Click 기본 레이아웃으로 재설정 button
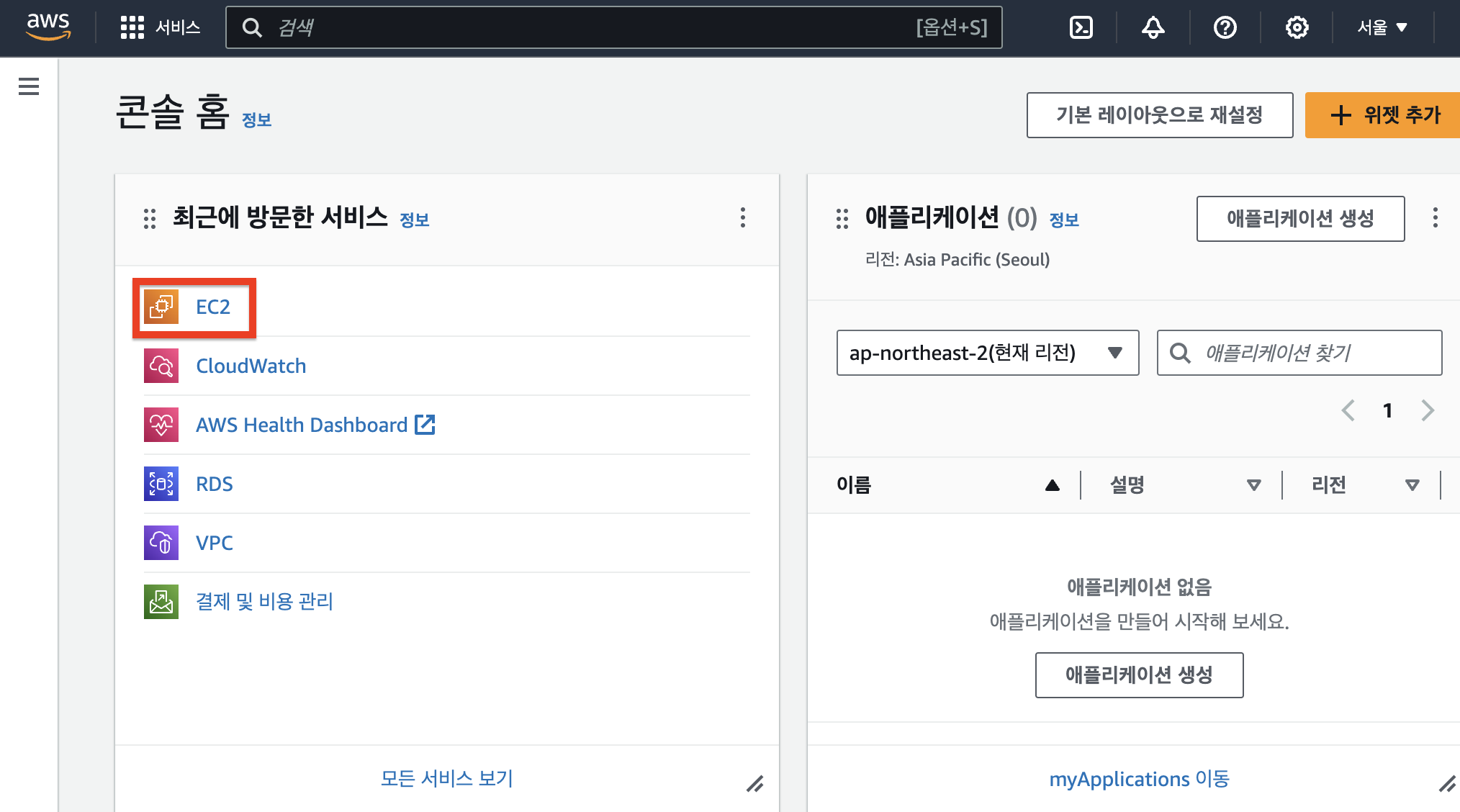This screenshot has height=812, width=1460. pos(1160,114)
